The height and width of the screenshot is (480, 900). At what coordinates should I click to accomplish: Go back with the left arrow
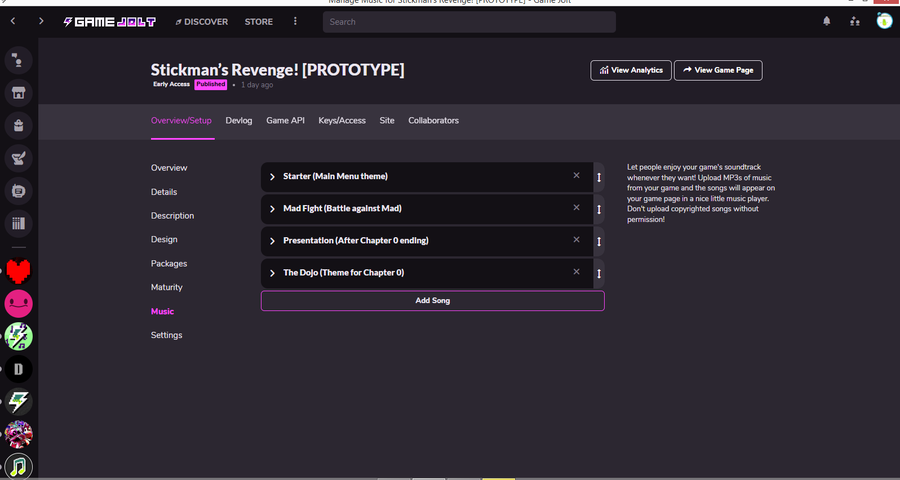coord(13,21)
